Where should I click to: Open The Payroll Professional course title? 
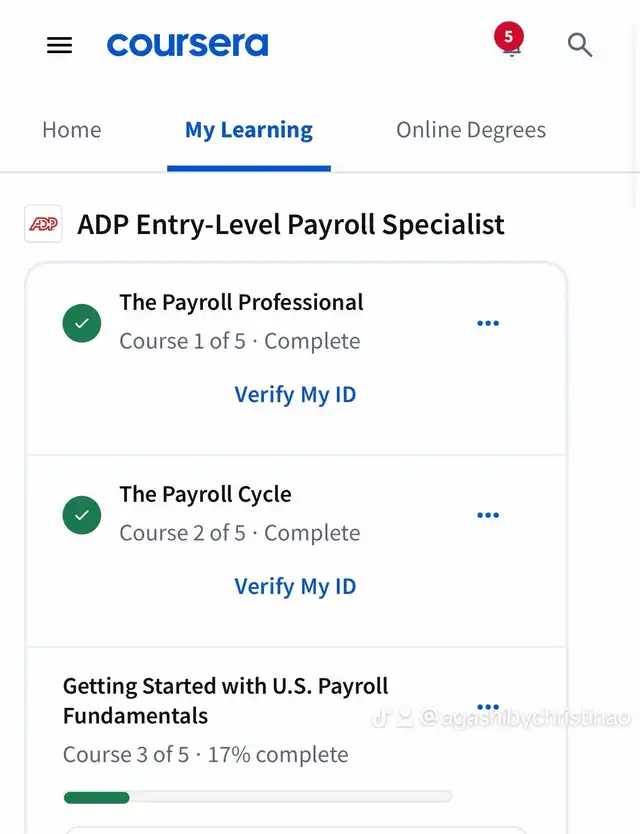241,302
